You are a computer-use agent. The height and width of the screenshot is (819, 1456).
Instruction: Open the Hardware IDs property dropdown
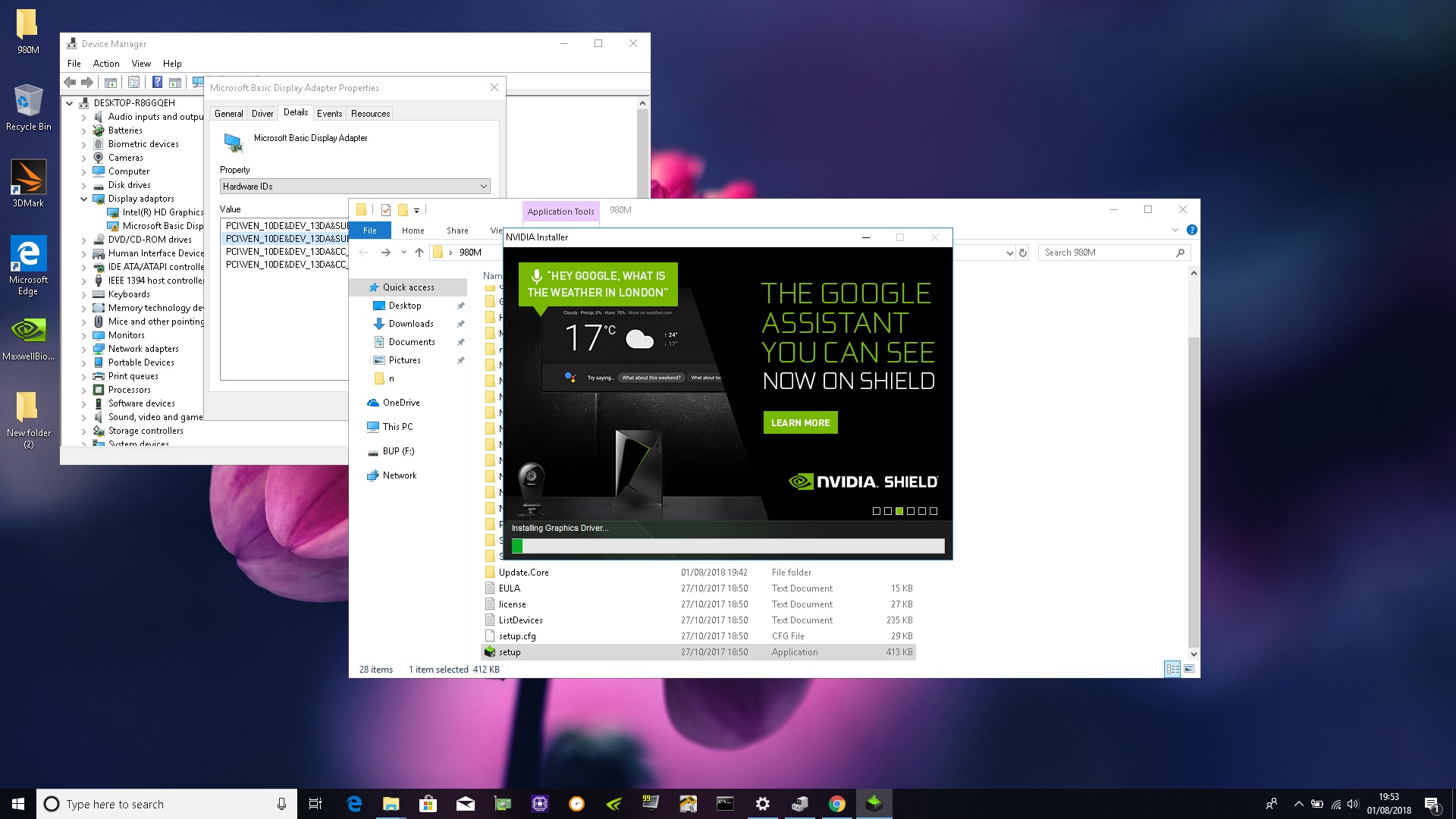point(355,187)
